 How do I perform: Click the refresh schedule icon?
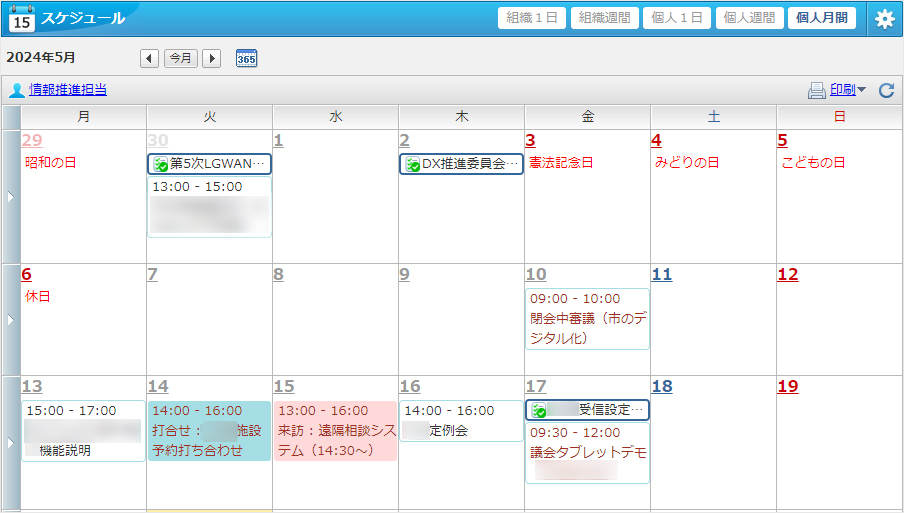pyautogui.click(x=886, y=91)
